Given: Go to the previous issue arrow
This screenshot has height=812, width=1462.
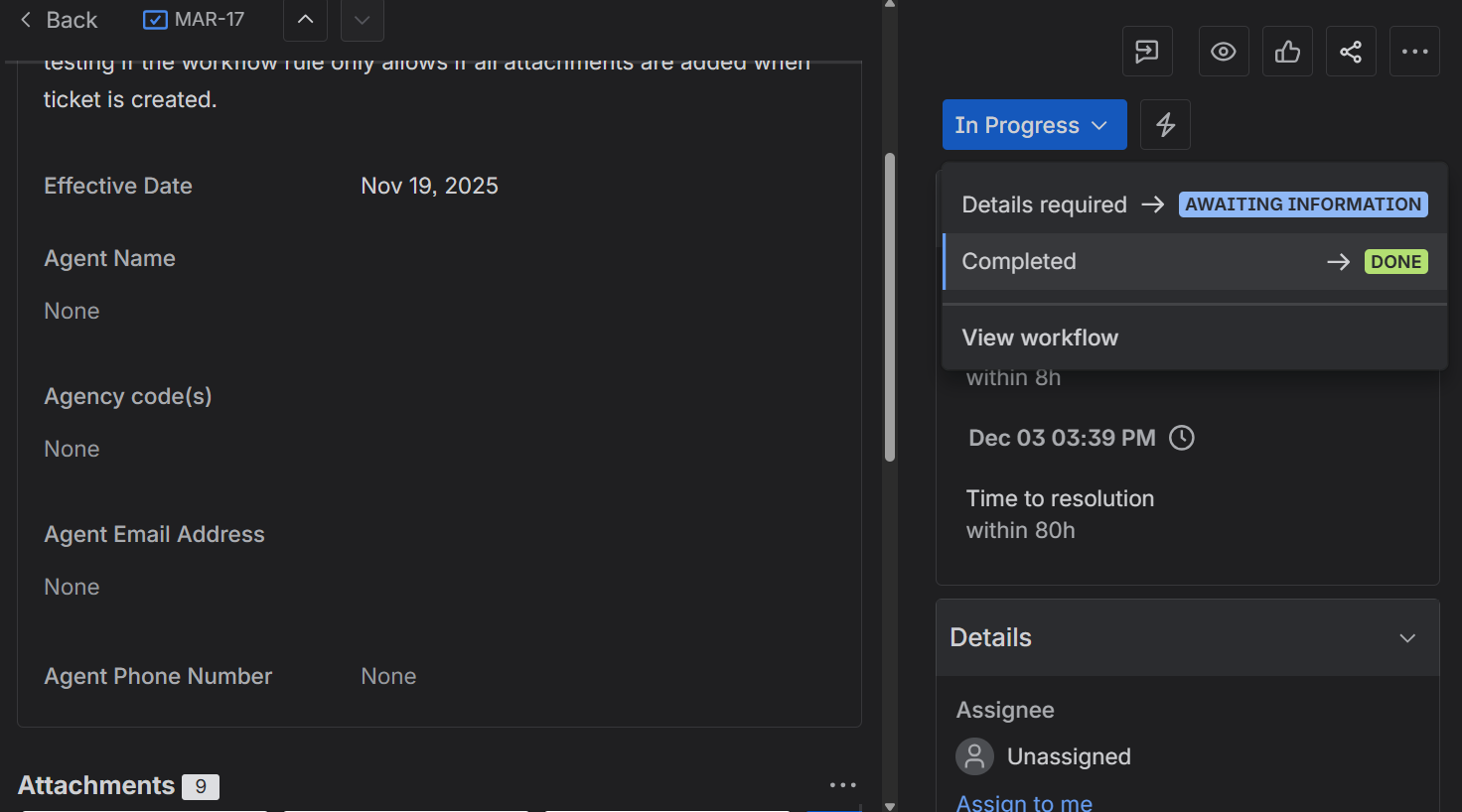Looking at the screenshot, I should (305, 20).
